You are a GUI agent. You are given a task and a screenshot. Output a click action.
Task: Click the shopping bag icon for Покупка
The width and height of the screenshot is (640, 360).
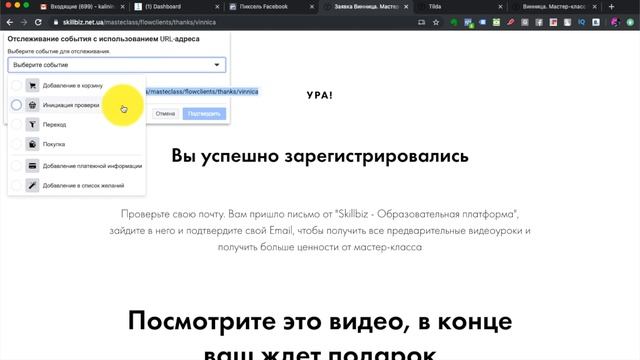pos(32,144)
